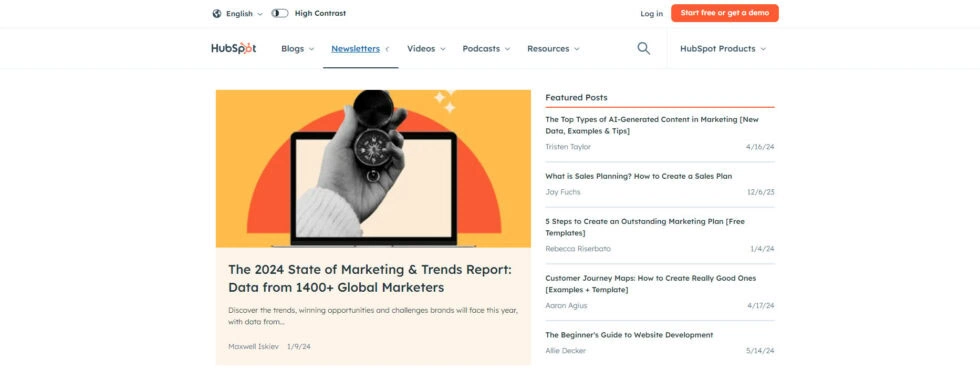Open the 2024 State of Marketing report

click(x=369, y=278)
